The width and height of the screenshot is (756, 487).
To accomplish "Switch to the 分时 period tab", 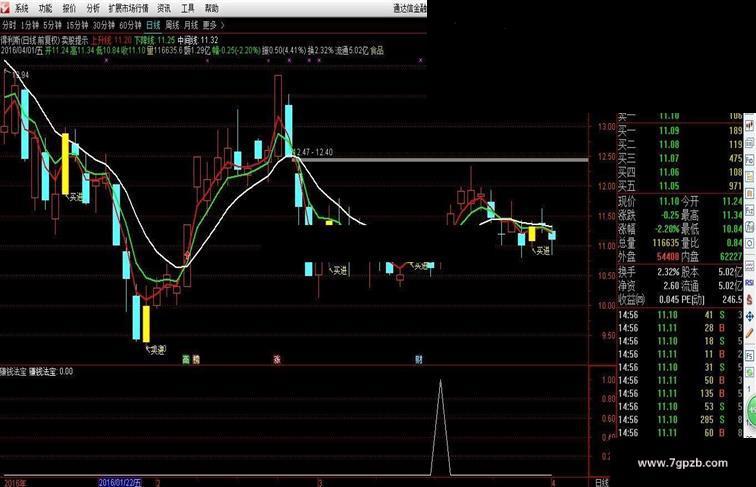I will 9,25.
